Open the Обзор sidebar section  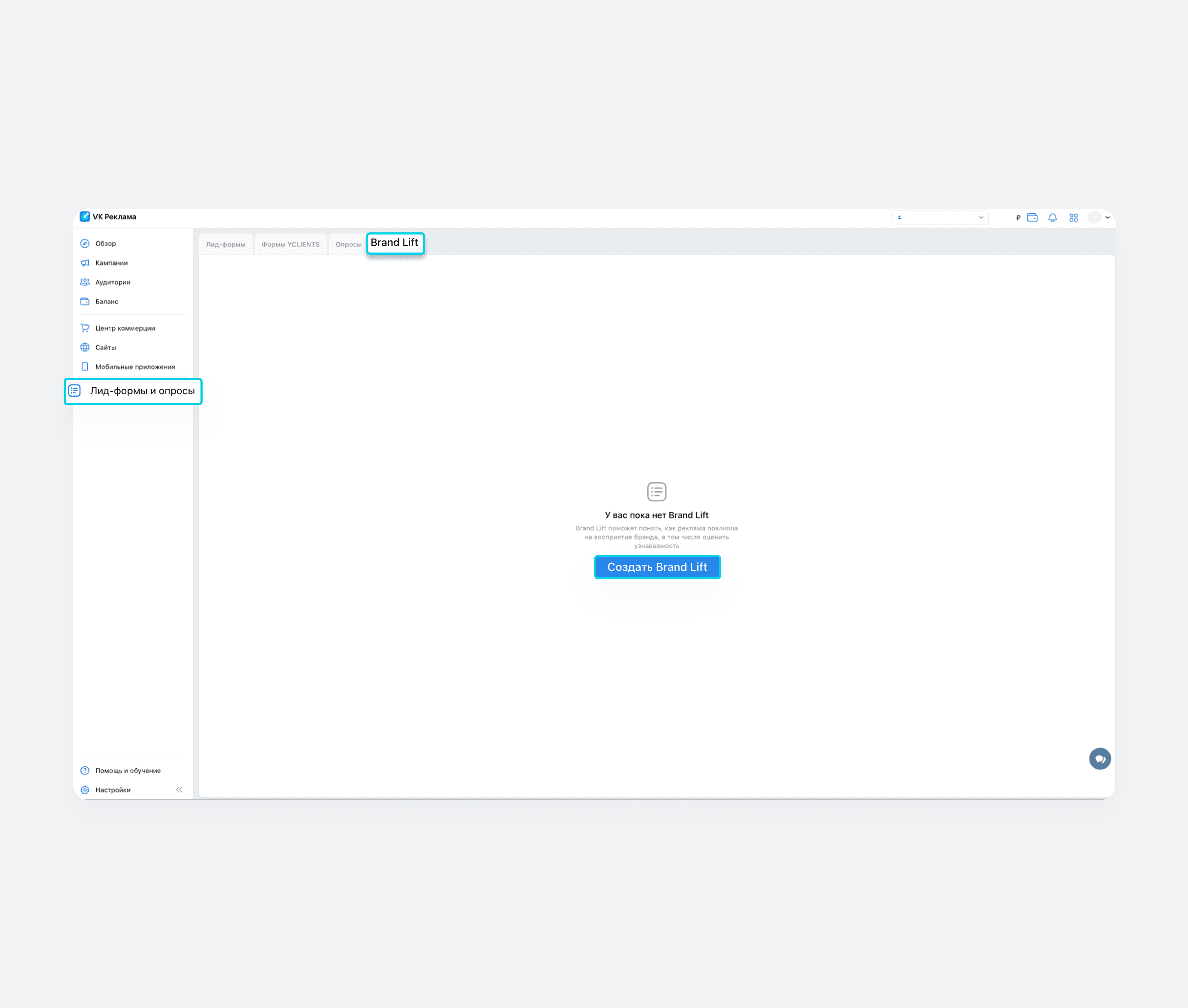coord(106,243)
